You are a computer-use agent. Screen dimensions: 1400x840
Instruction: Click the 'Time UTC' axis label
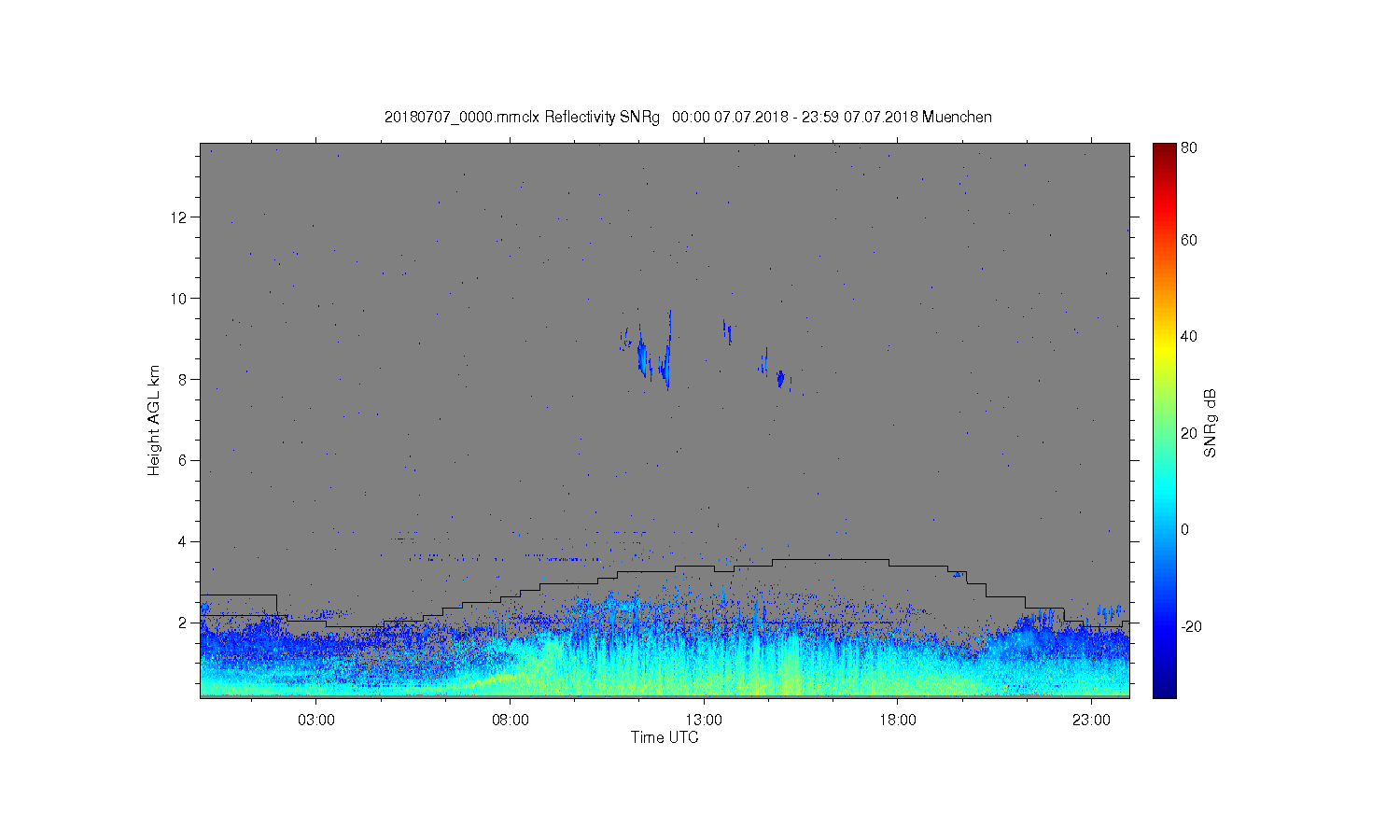pyautogui.click(x=665, y=737)
